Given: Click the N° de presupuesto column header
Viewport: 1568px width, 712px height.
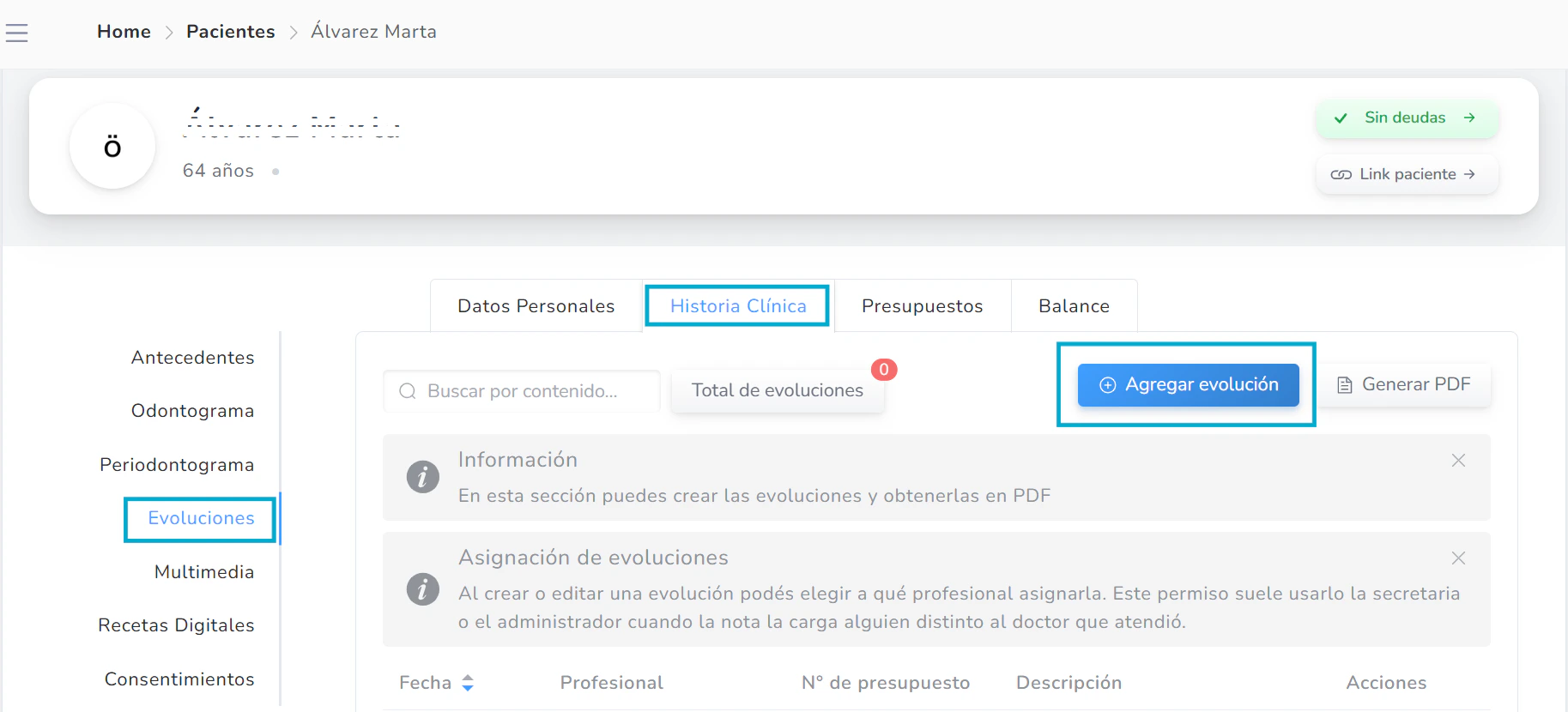Looking at the screenshot, I should (886, 683).
